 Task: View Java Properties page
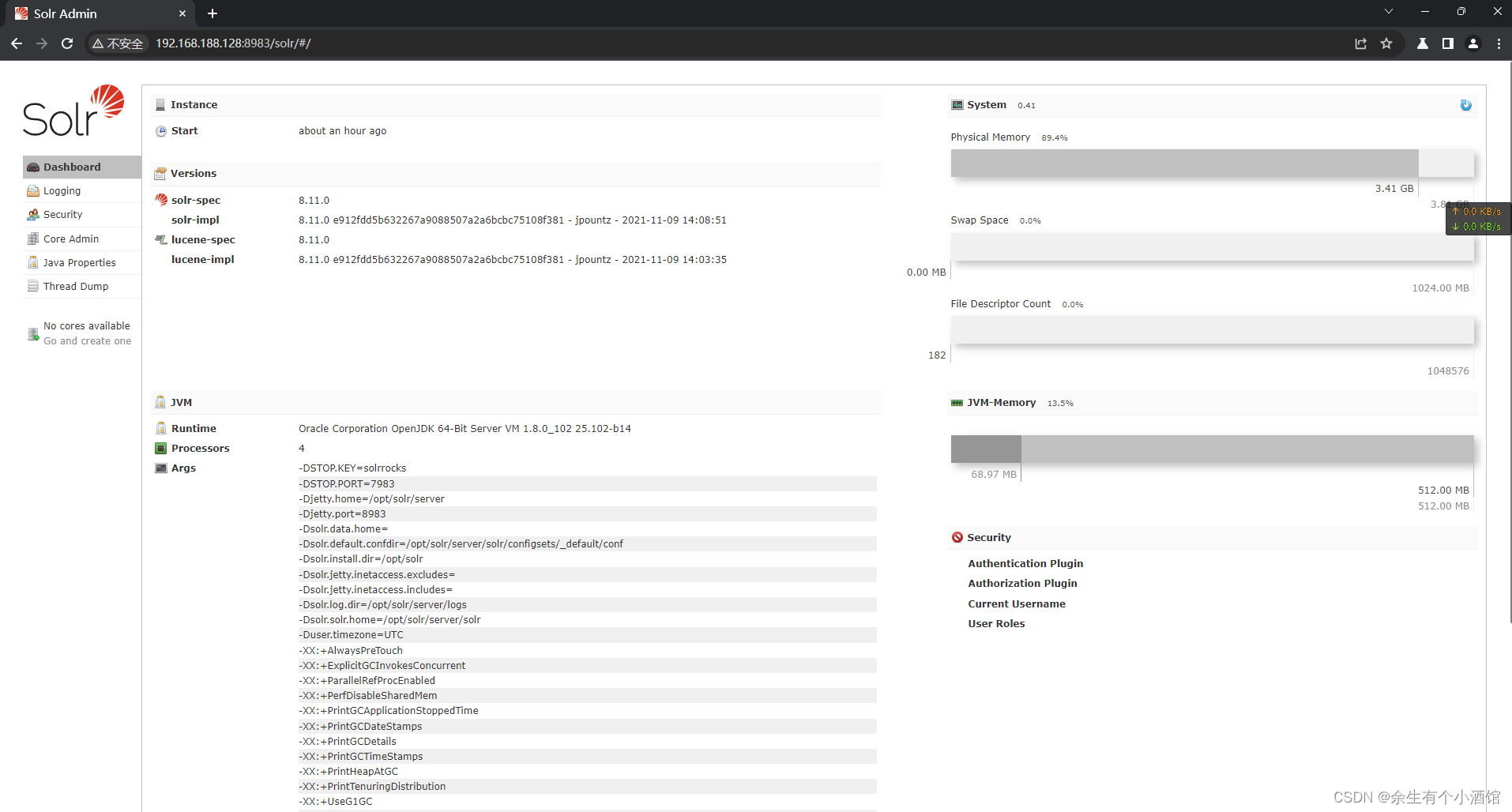82,263
